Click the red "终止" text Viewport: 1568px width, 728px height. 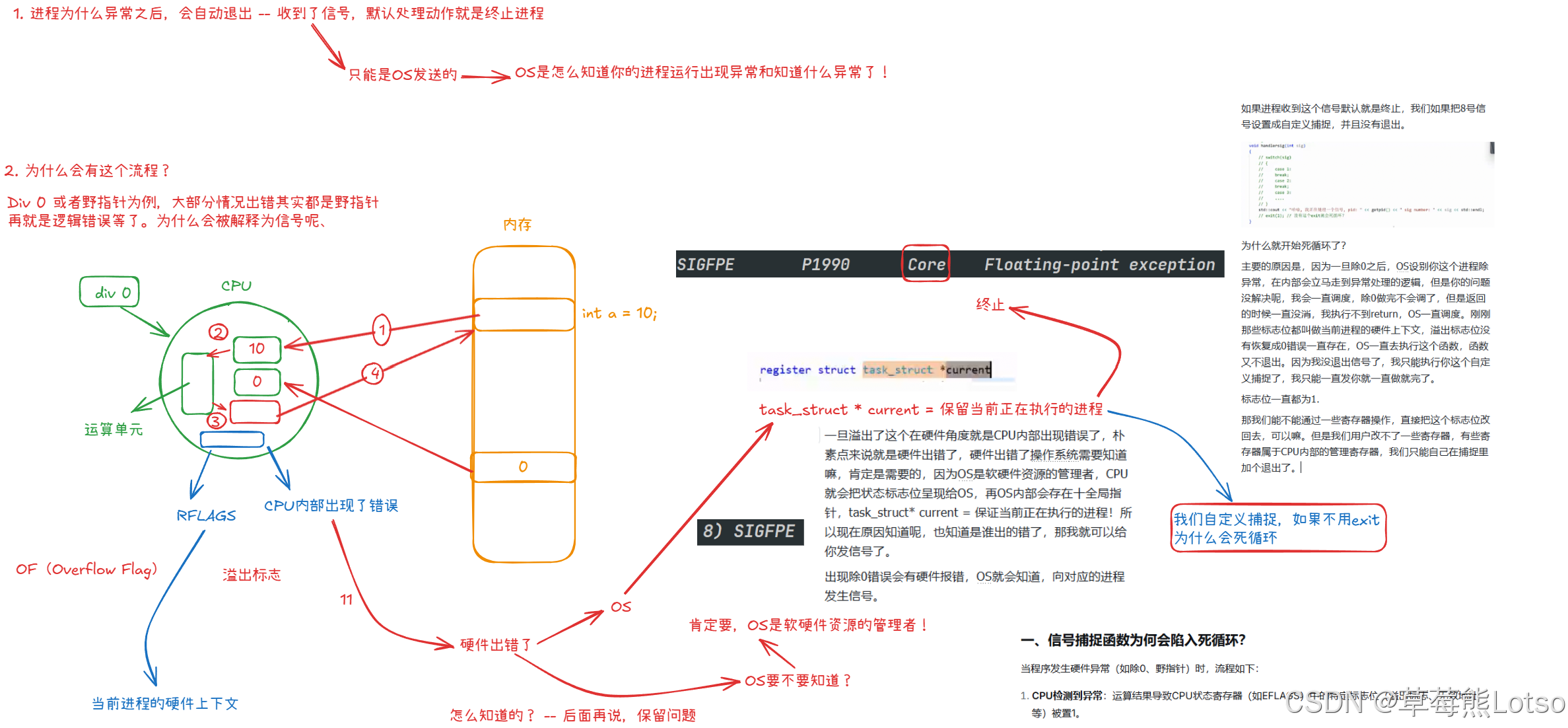[x=990, y=305]
